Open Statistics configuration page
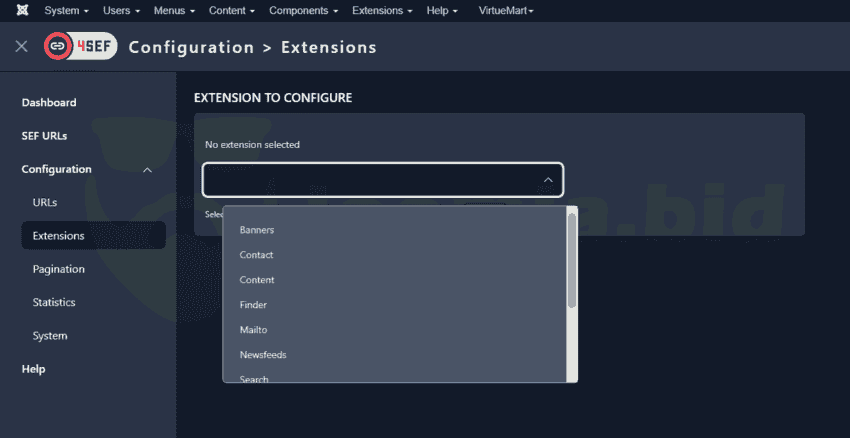Image resolution: width=850 pixels, height=438 pixels. pos(54,302)
